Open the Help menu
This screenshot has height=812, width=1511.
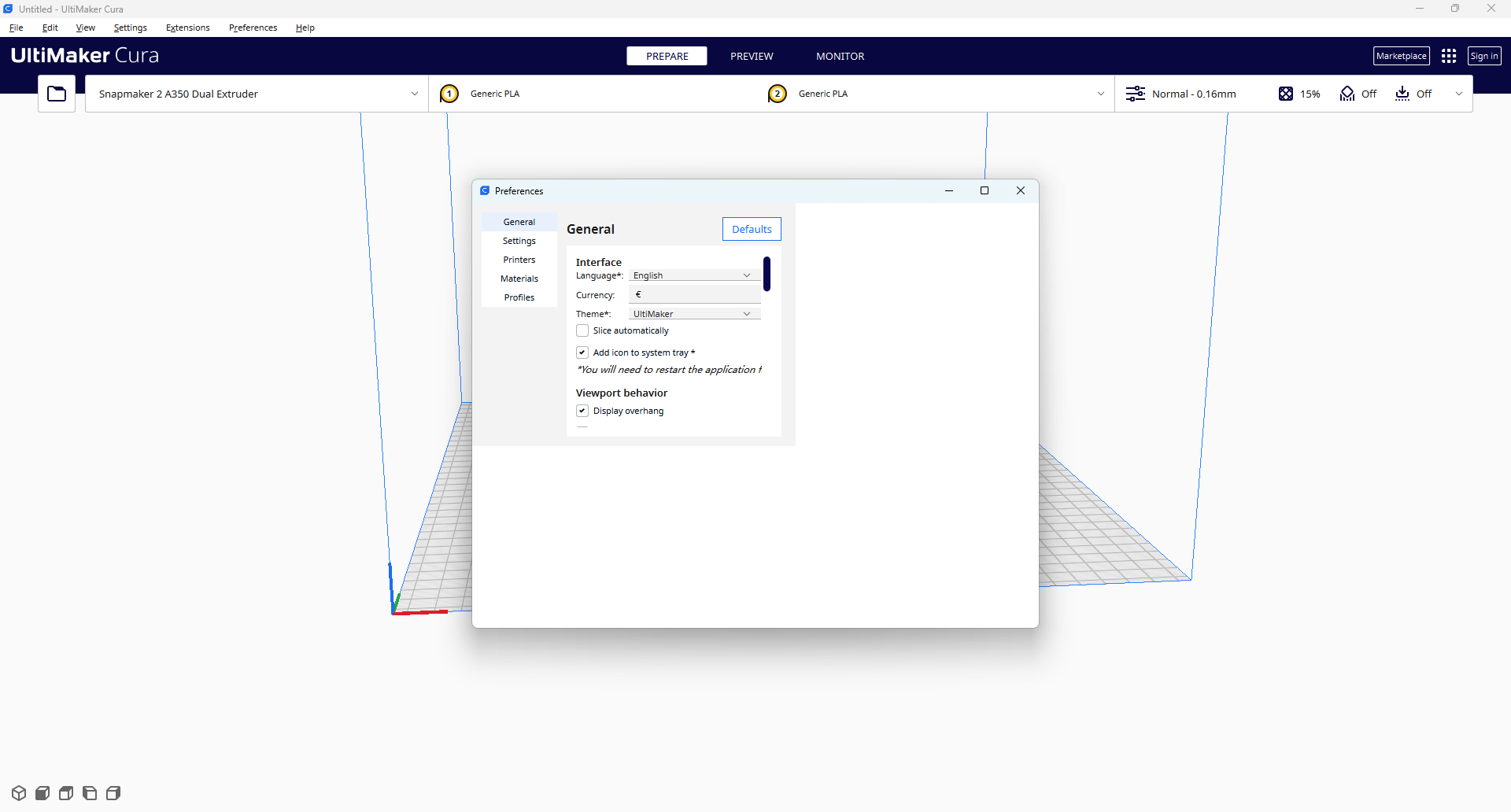(x=305, y=28)
